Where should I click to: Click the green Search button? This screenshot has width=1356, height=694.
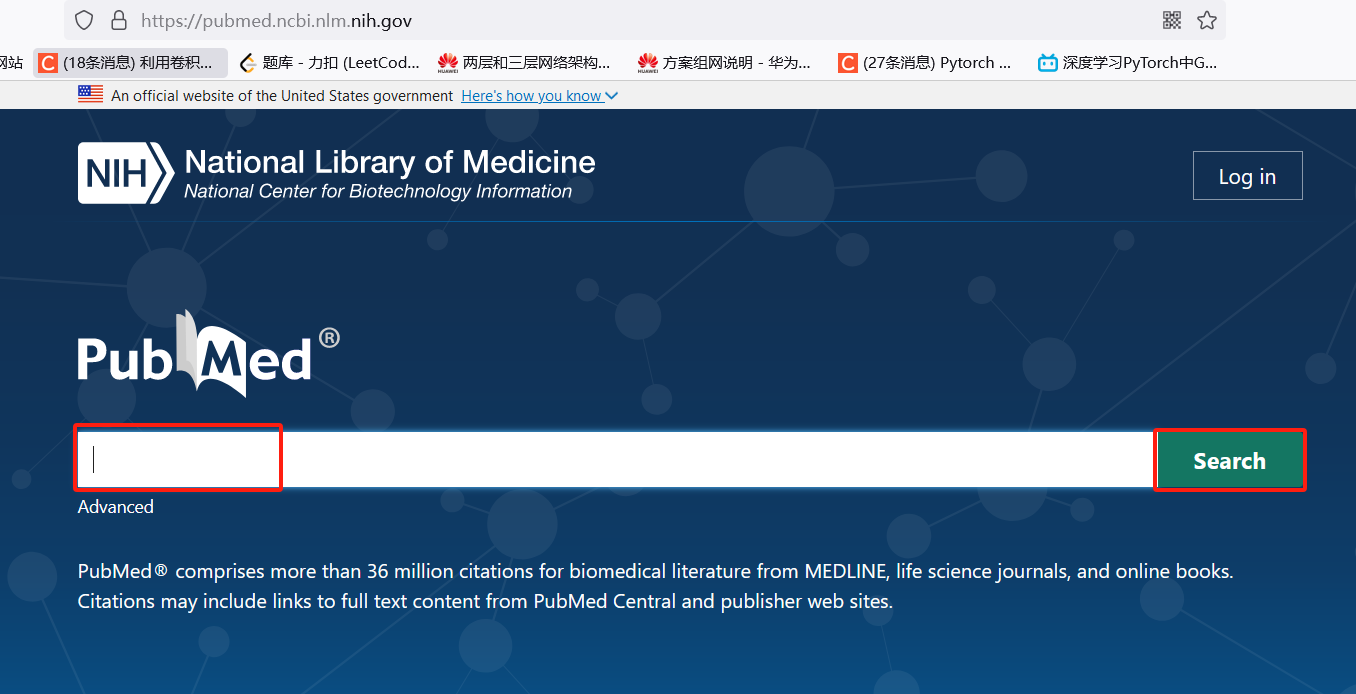click(1229, 461)
